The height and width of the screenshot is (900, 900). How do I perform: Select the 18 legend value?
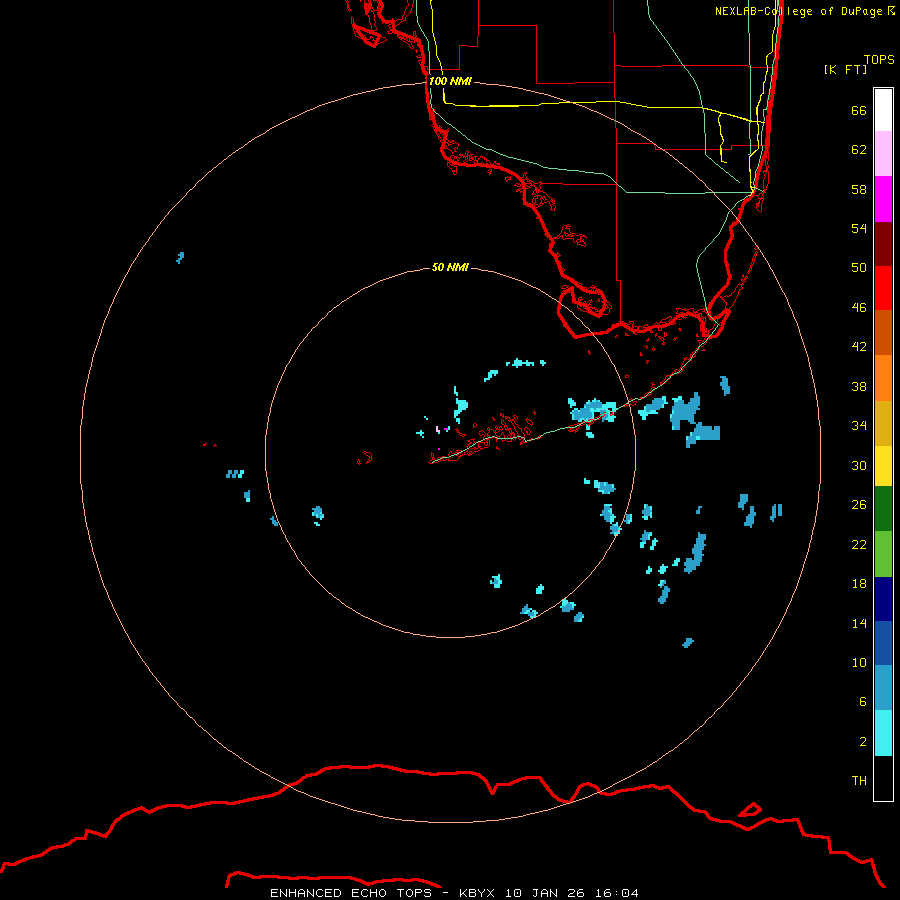coord(859,584)
